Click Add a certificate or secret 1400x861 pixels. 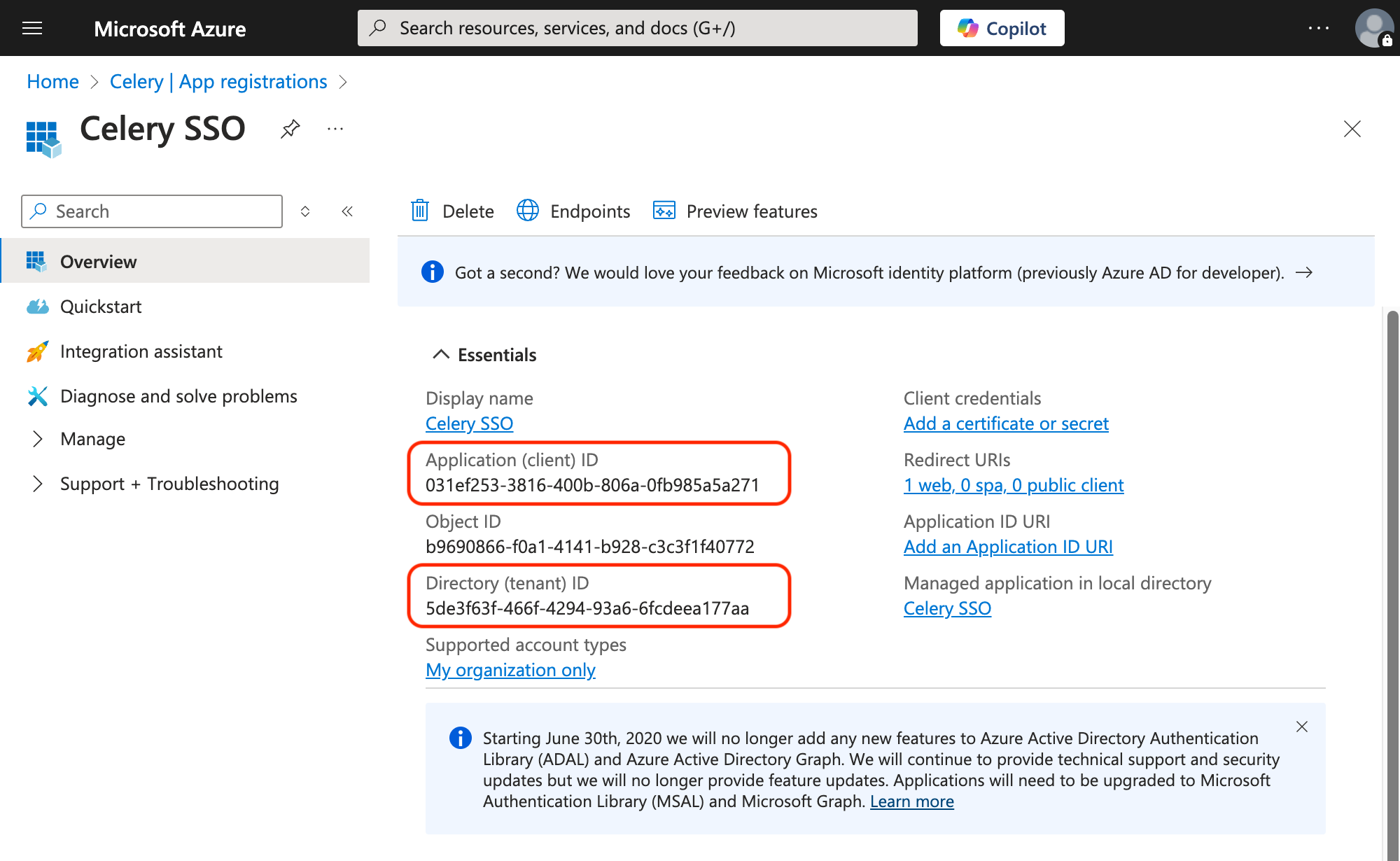coord(1006,423)
